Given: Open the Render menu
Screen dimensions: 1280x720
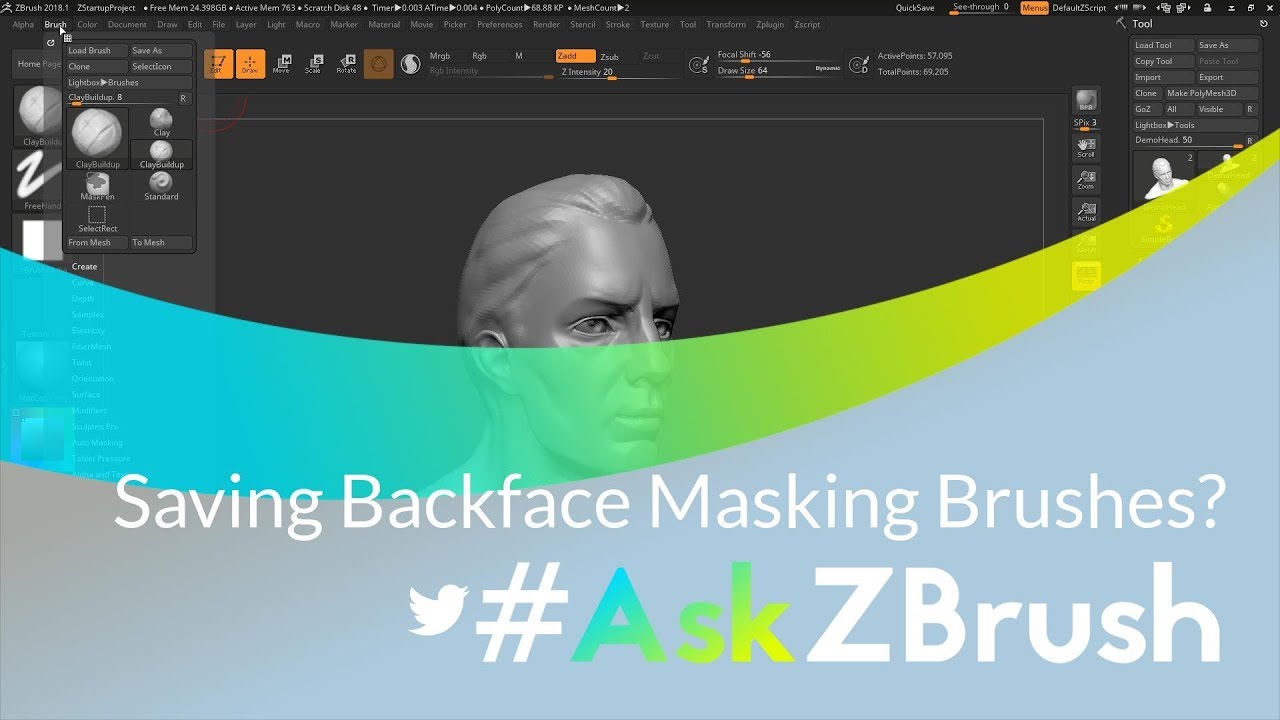Looking at the screenshot, I should point(546,24).
